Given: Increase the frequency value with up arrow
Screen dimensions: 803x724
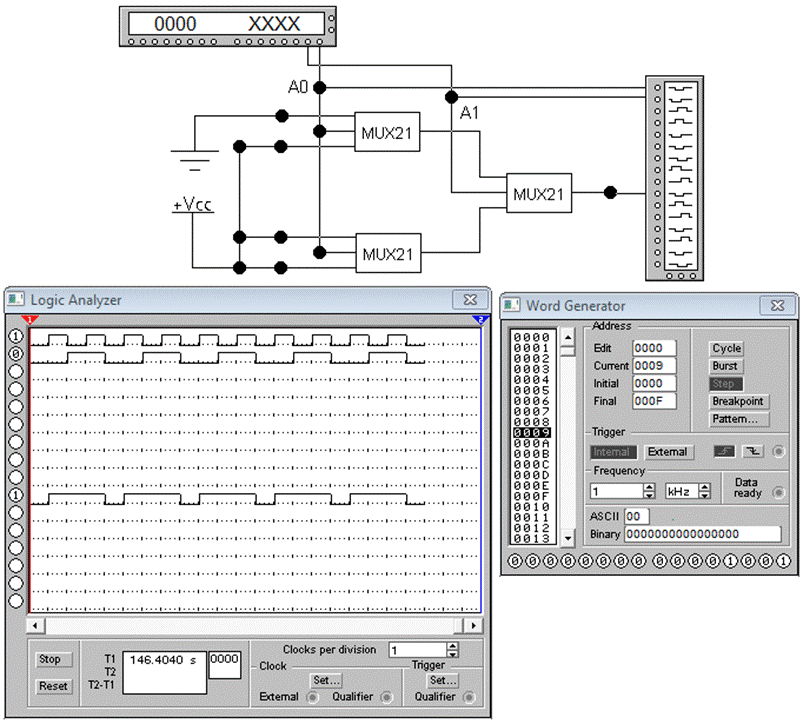Looking at the screenshot, I should coord(648,488).
